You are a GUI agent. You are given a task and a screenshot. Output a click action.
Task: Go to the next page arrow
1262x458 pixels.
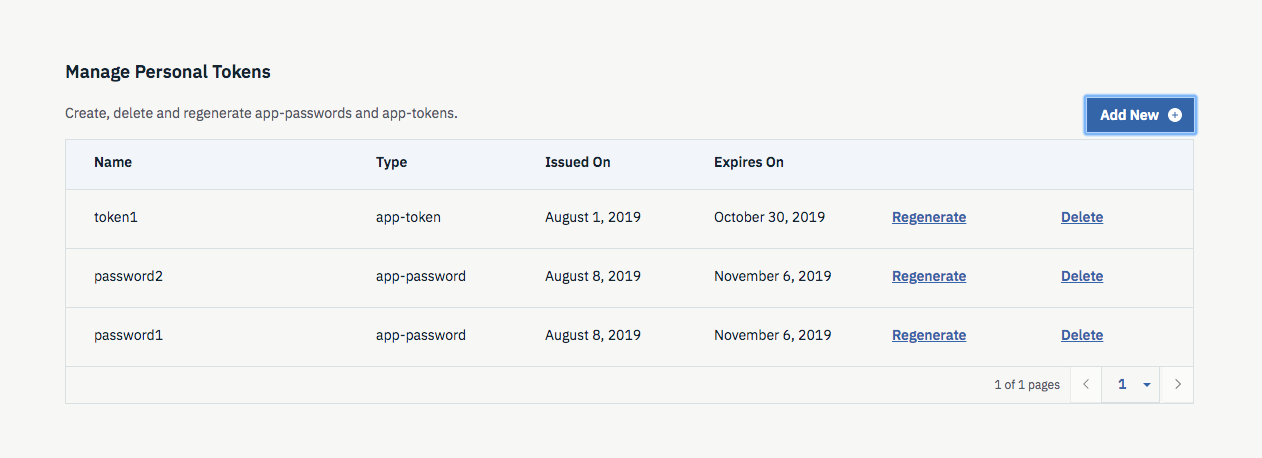pyautogui.click(x=1178, y=385)
